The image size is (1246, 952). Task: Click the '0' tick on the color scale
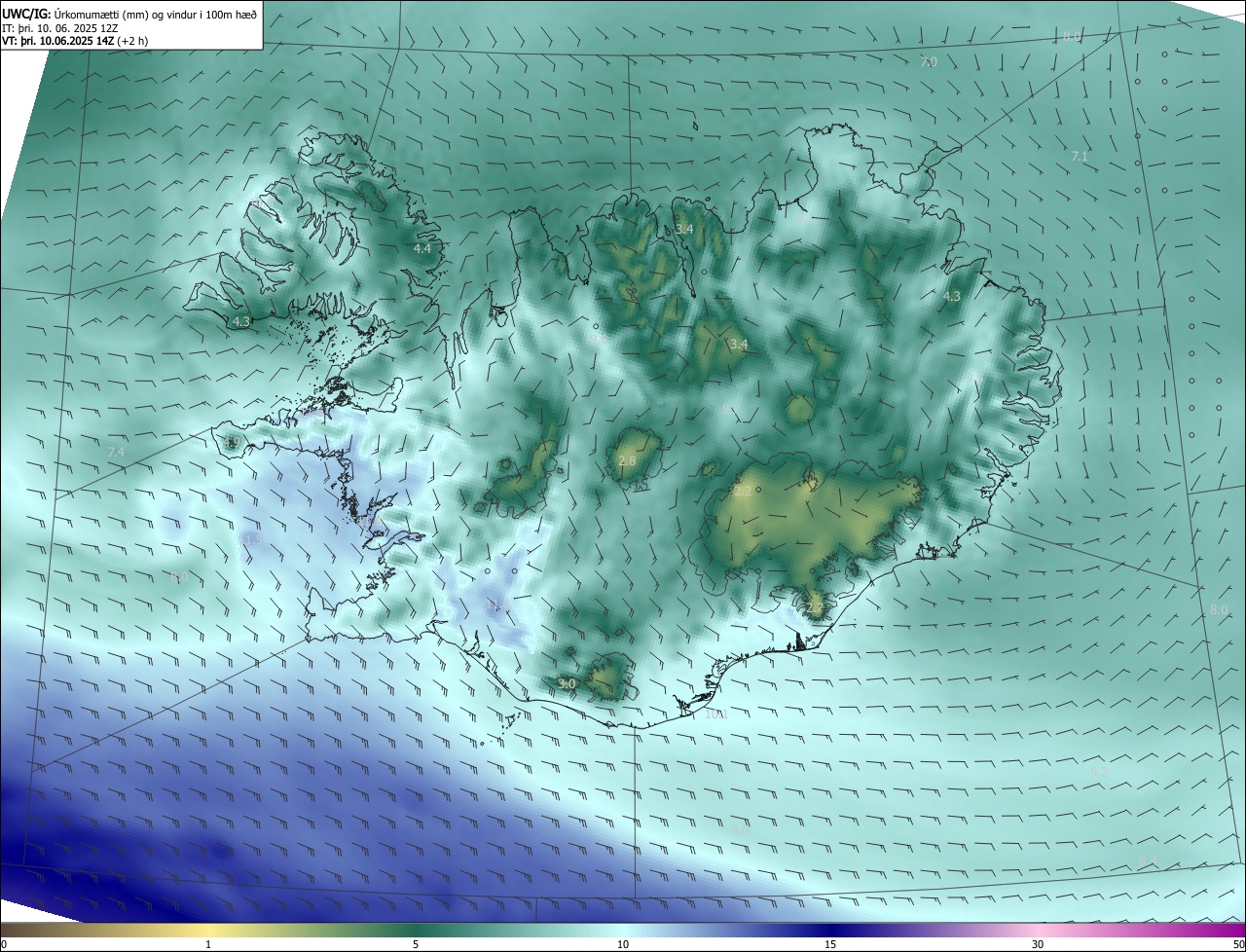coord(4,944)
